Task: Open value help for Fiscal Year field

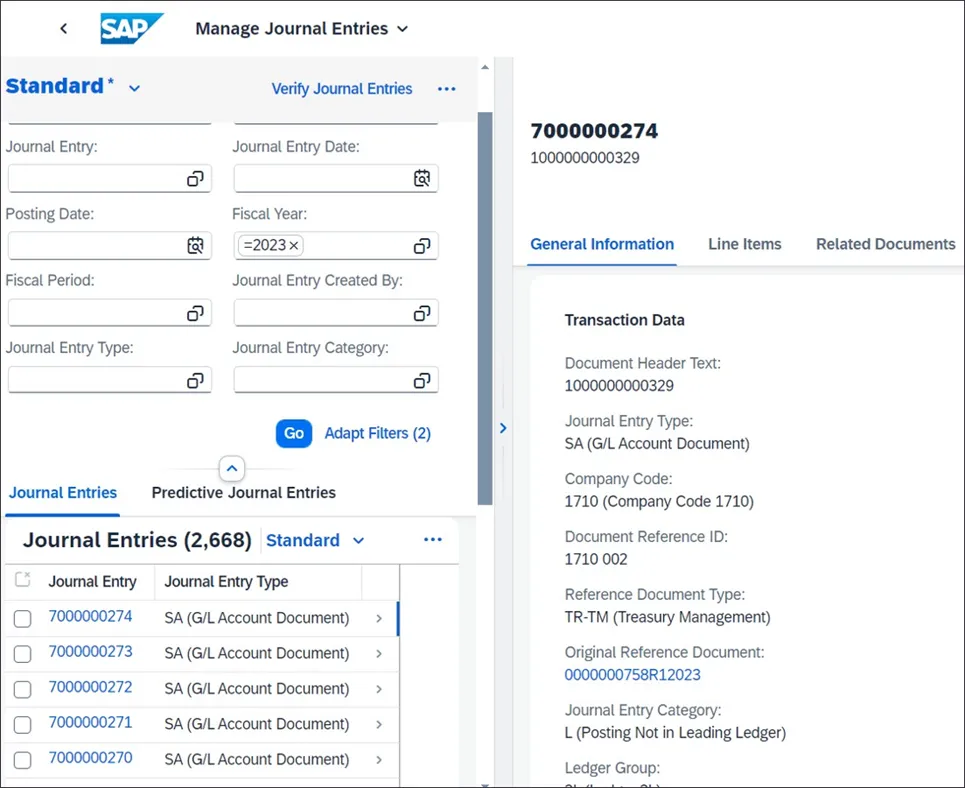Action: pyautogui.click(x=422, y=246)
